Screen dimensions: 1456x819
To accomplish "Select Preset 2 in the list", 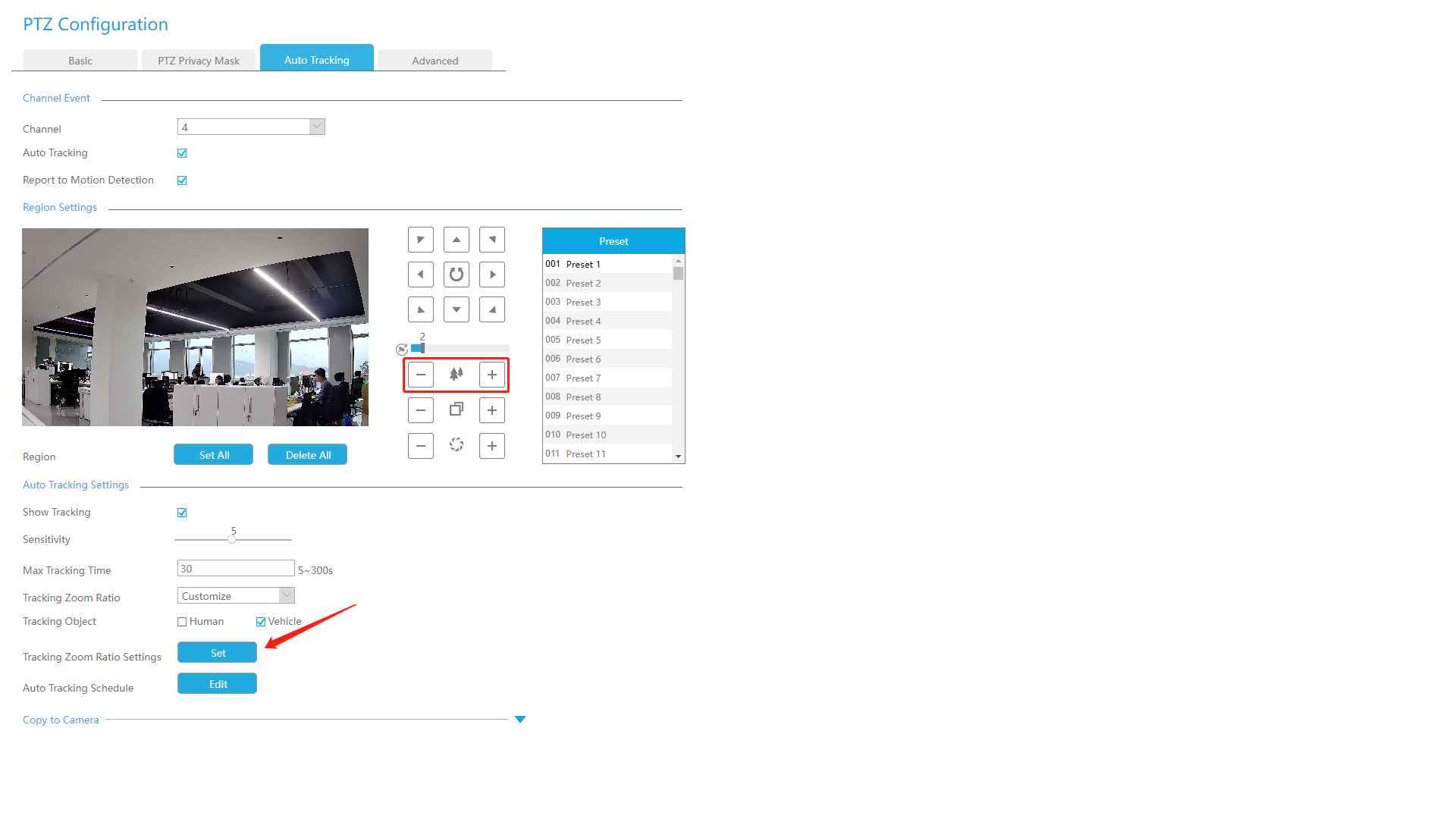I will point(607,283).
